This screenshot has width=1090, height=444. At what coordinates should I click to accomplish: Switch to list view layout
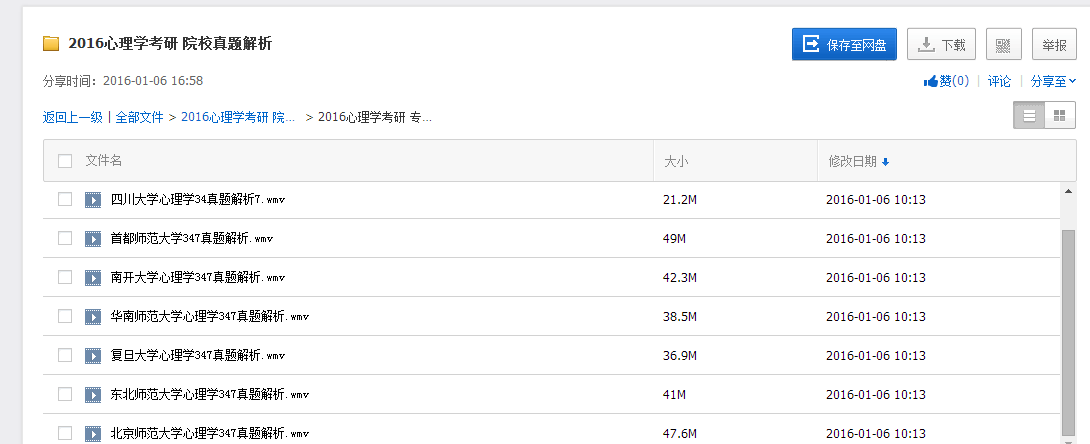(x=1029, y=116)
